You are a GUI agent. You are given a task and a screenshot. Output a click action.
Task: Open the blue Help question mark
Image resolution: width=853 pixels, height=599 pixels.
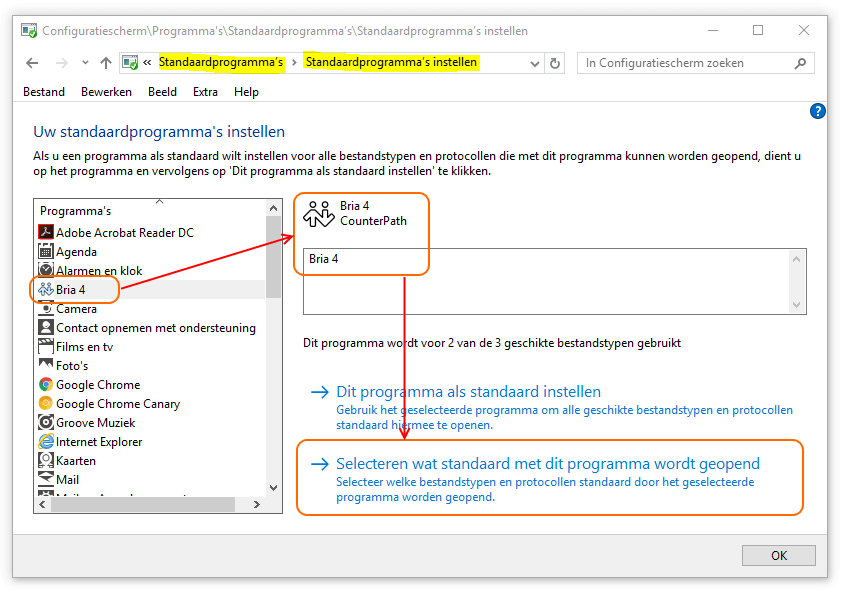[x=818, y=111]
